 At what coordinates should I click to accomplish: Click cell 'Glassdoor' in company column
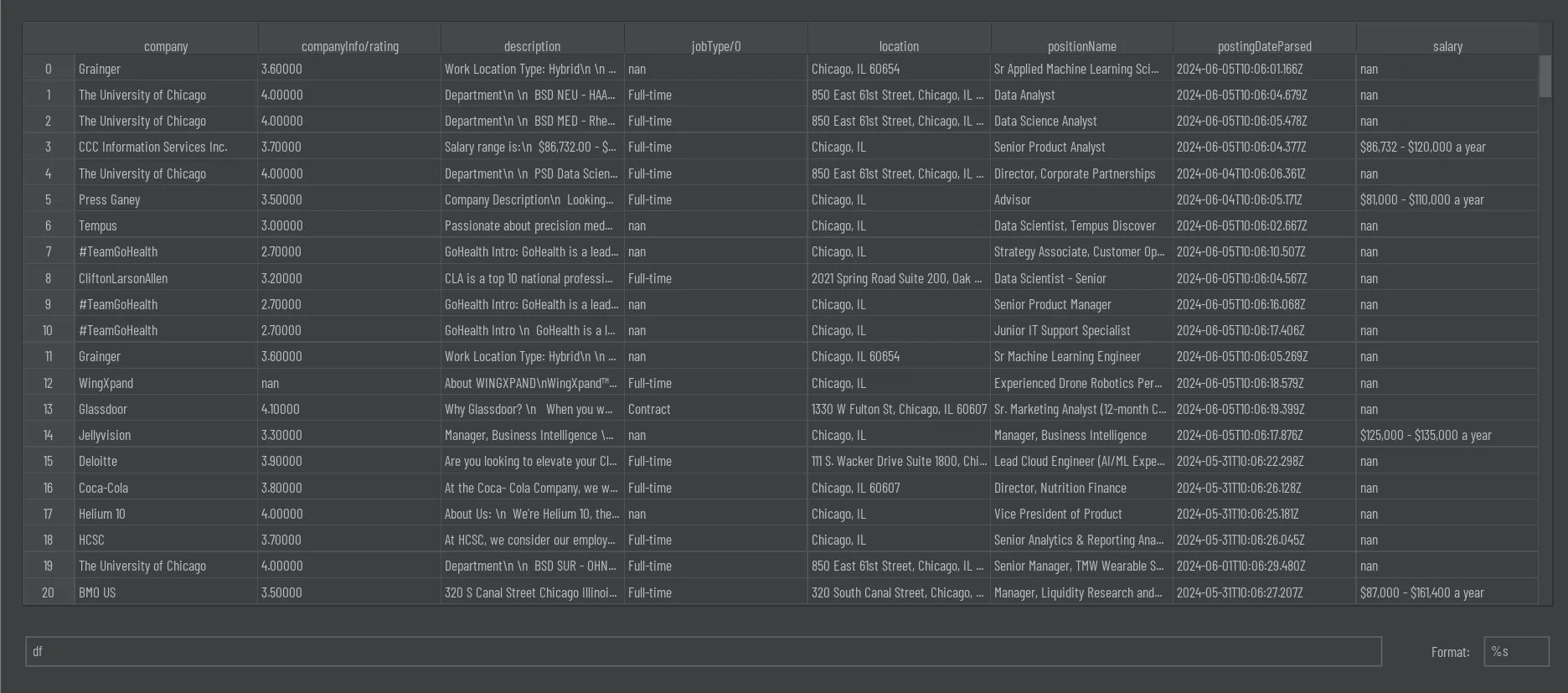click(166, 409)
